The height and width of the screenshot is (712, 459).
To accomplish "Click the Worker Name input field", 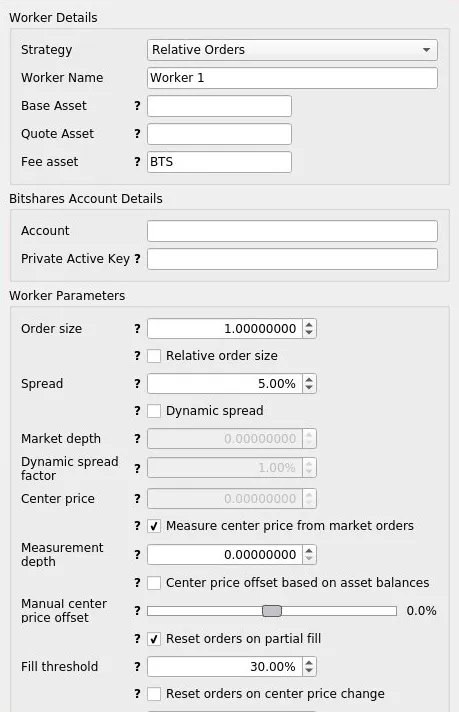I will [292, 78].
